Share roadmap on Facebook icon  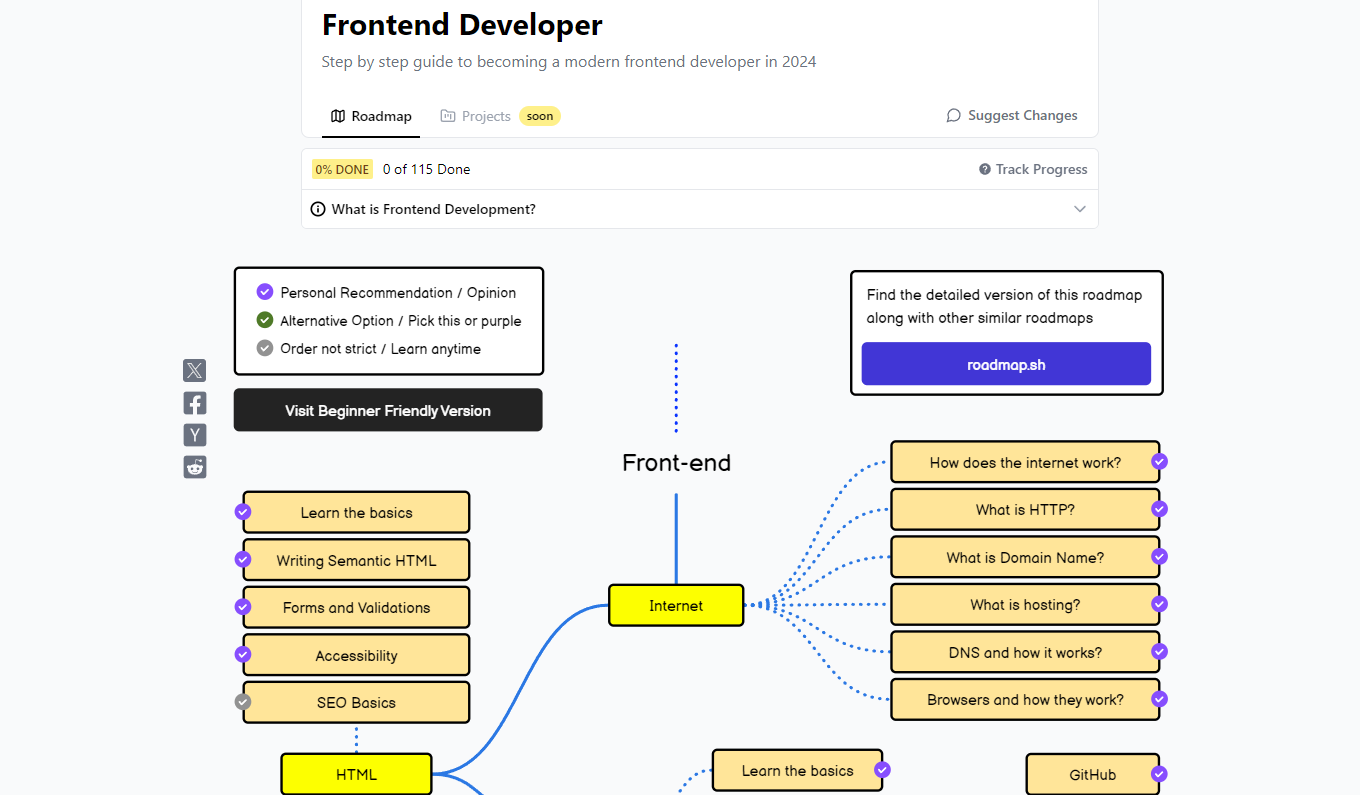point(195,403)
